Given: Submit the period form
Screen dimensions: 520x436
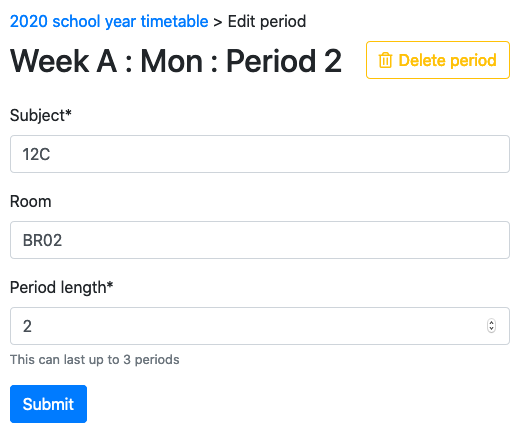Looking at the screenshot, I should (48, 404).
